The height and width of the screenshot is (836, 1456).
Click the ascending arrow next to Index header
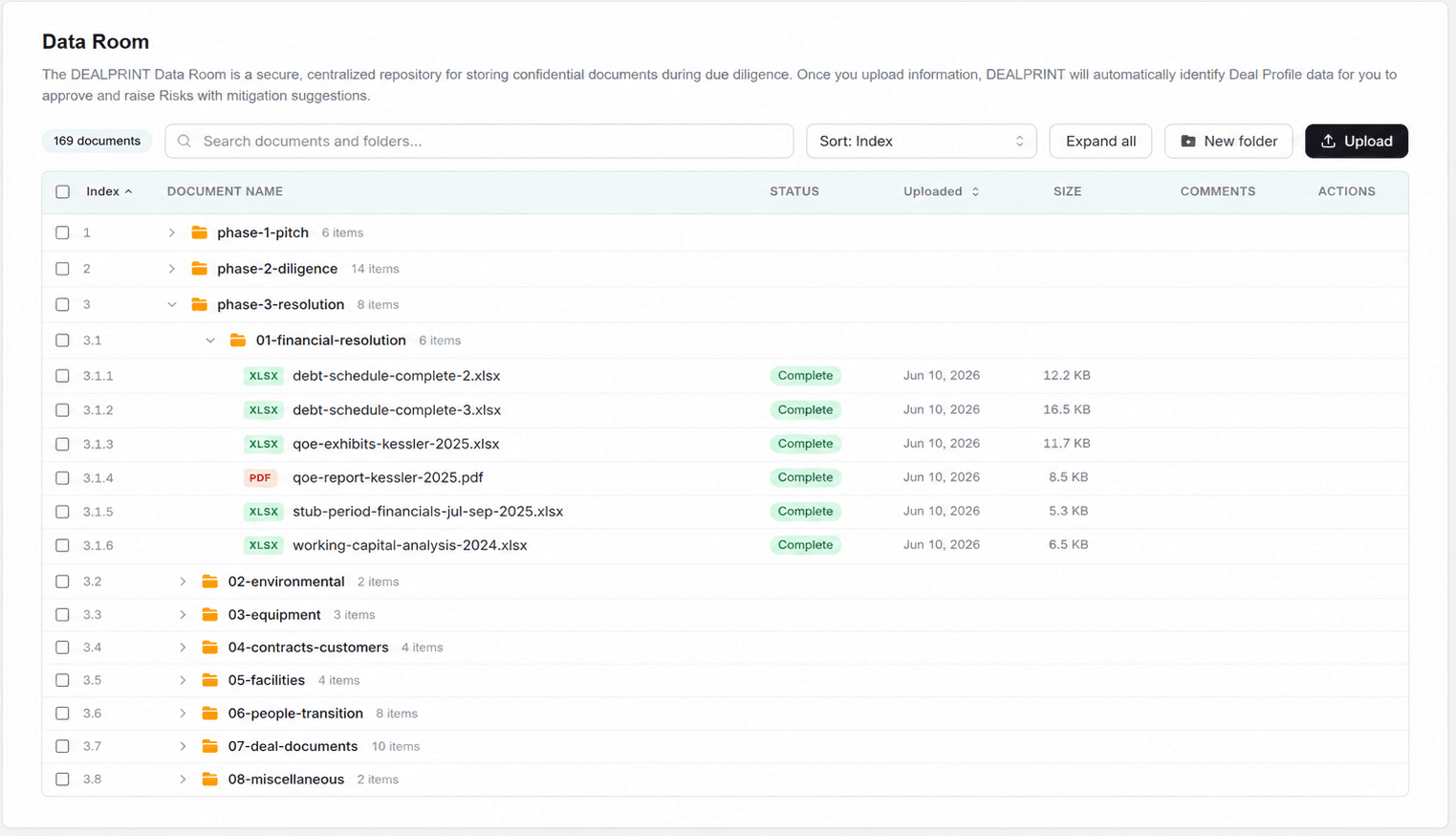[x=128, y=191]
